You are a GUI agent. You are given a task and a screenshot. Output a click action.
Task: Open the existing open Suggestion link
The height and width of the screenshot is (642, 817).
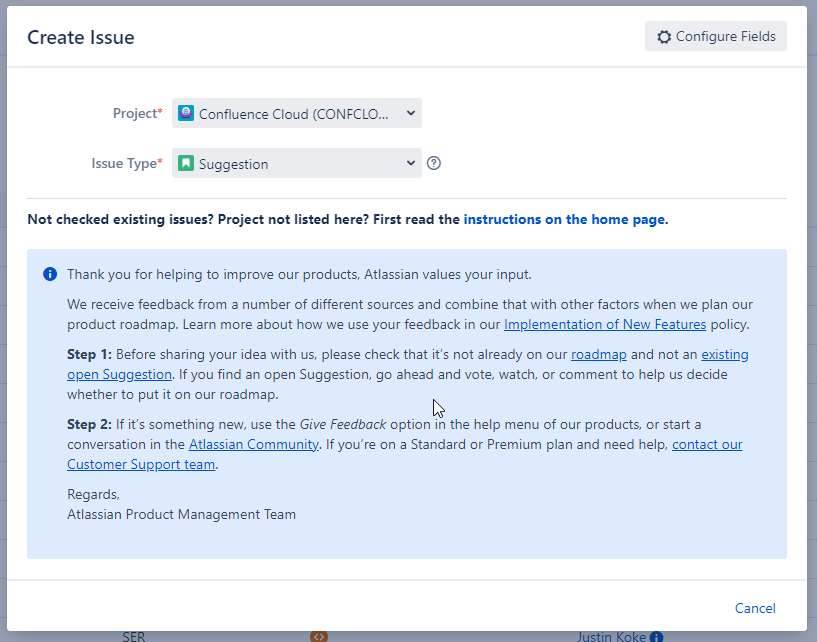[725, 355]
